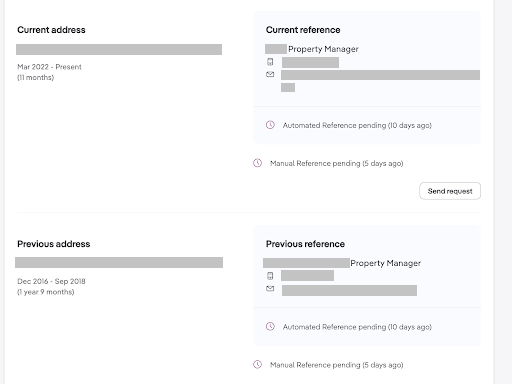Click the phone icon under Current reference

tap(270, 62)
